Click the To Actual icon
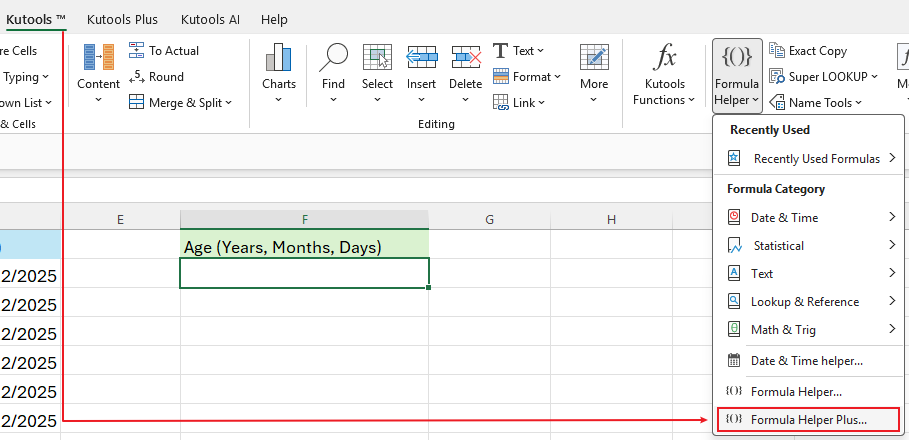The image size is (909, 440). click(x=136, y=50)
